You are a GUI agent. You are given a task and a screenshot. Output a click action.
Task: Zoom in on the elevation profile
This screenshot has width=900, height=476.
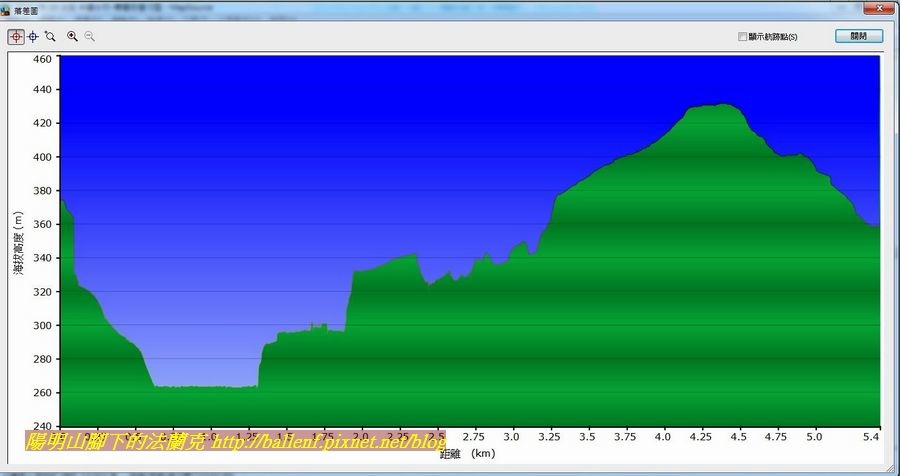click(x=72, y=37)
